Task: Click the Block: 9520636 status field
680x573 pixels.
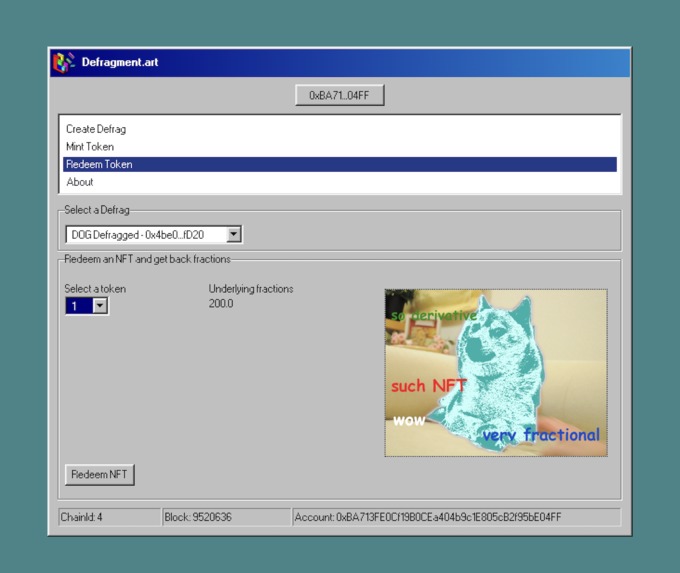Action: click(x=226, y=517)
